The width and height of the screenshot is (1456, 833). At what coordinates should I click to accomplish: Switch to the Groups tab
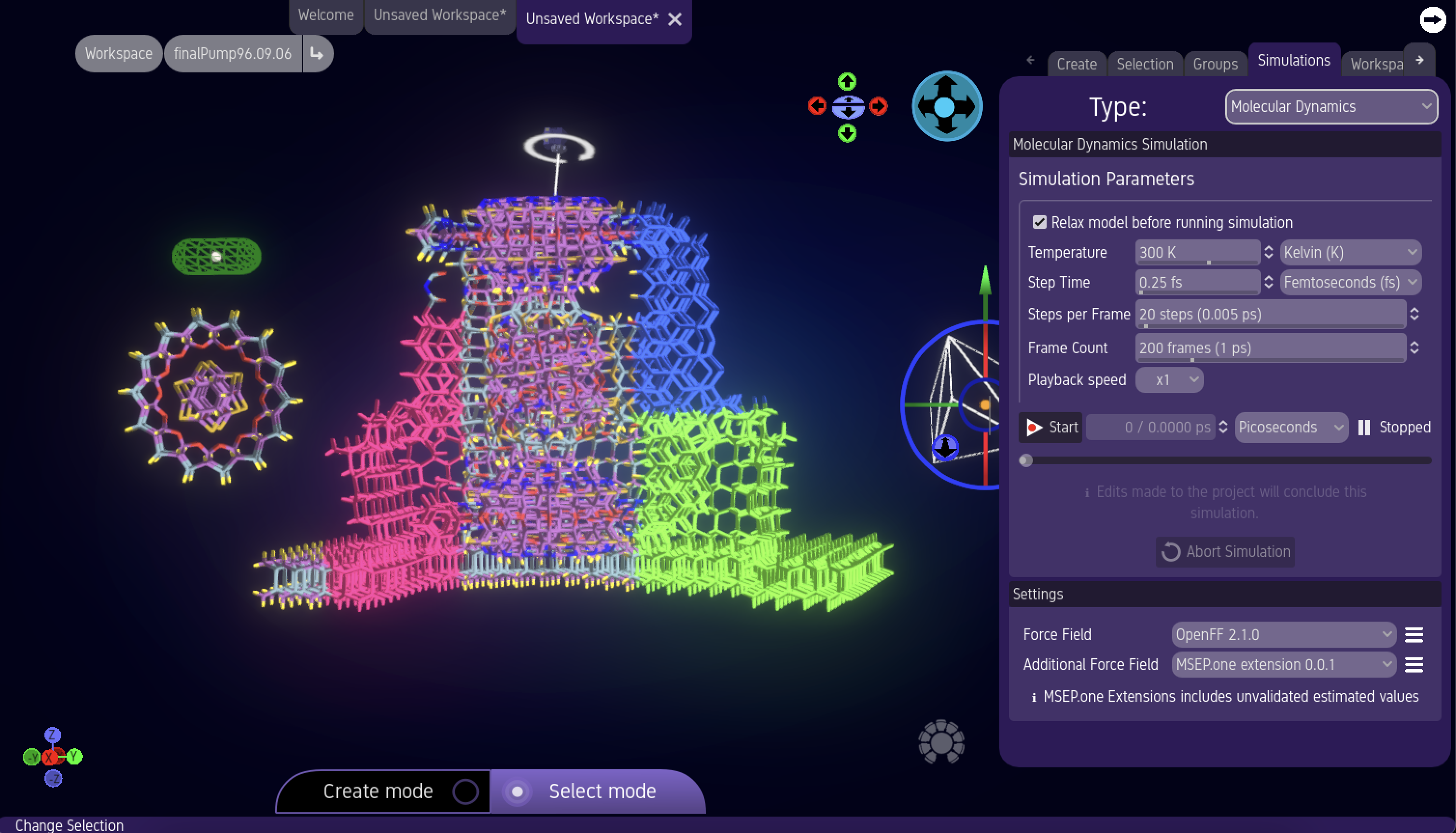[1215, 64]
